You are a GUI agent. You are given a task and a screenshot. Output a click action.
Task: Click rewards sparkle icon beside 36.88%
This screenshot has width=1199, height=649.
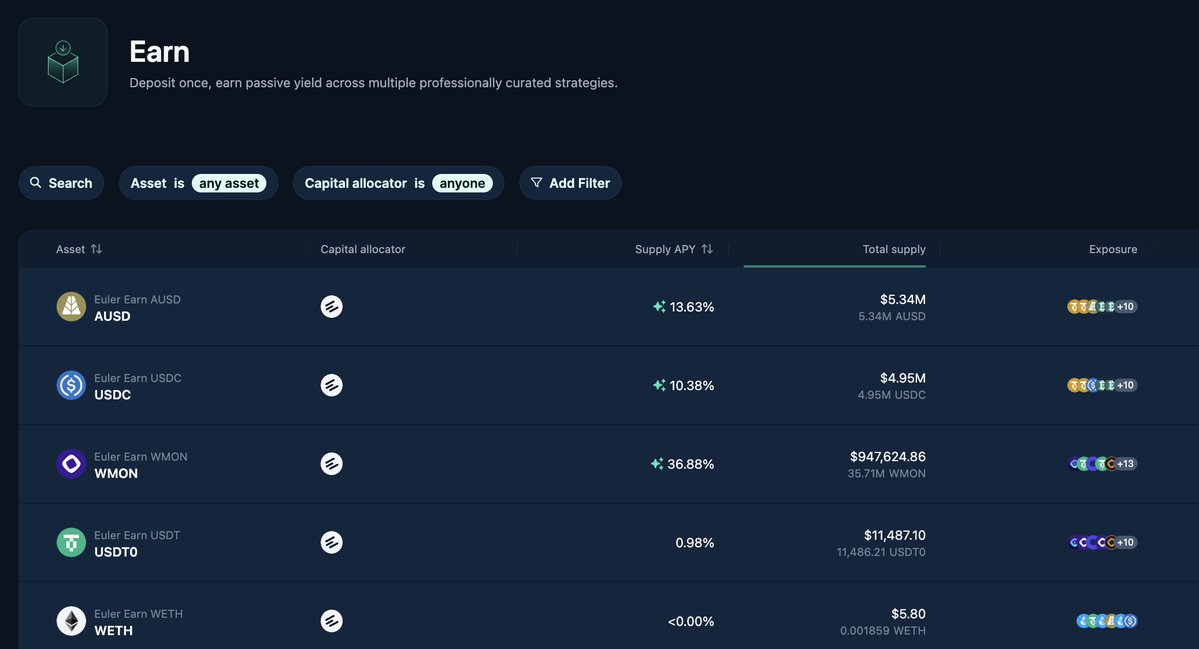(x=657, y=464)
